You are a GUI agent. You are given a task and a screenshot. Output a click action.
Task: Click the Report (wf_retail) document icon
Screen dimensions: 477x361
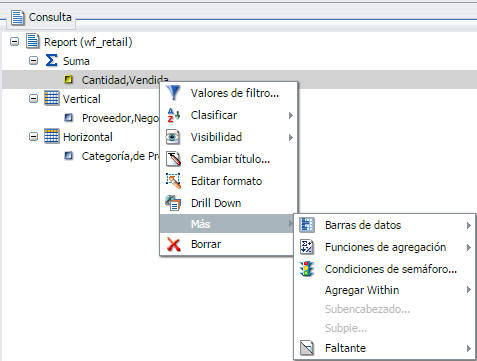(x=33, y=41)
